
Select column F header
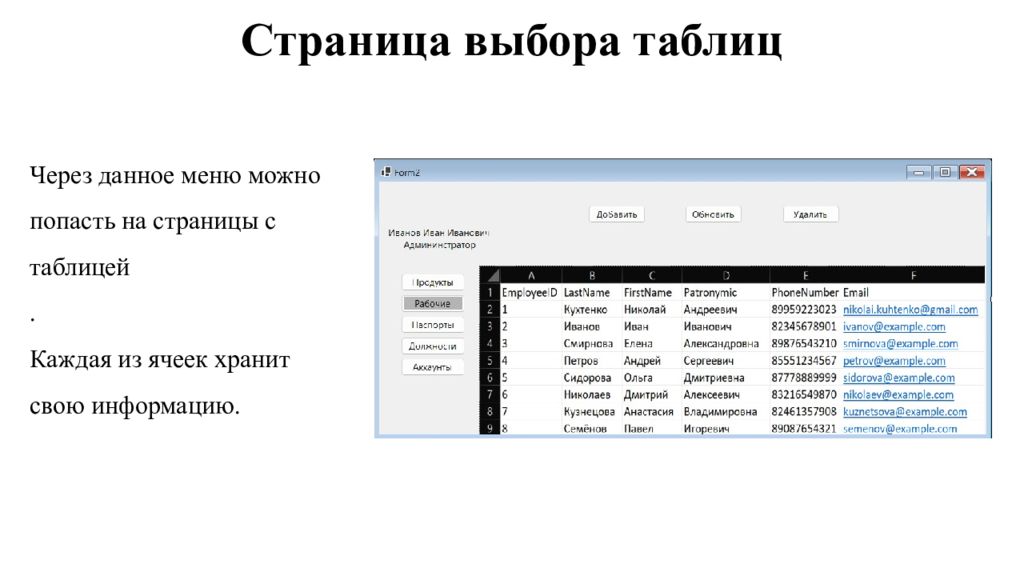(913, 275)
